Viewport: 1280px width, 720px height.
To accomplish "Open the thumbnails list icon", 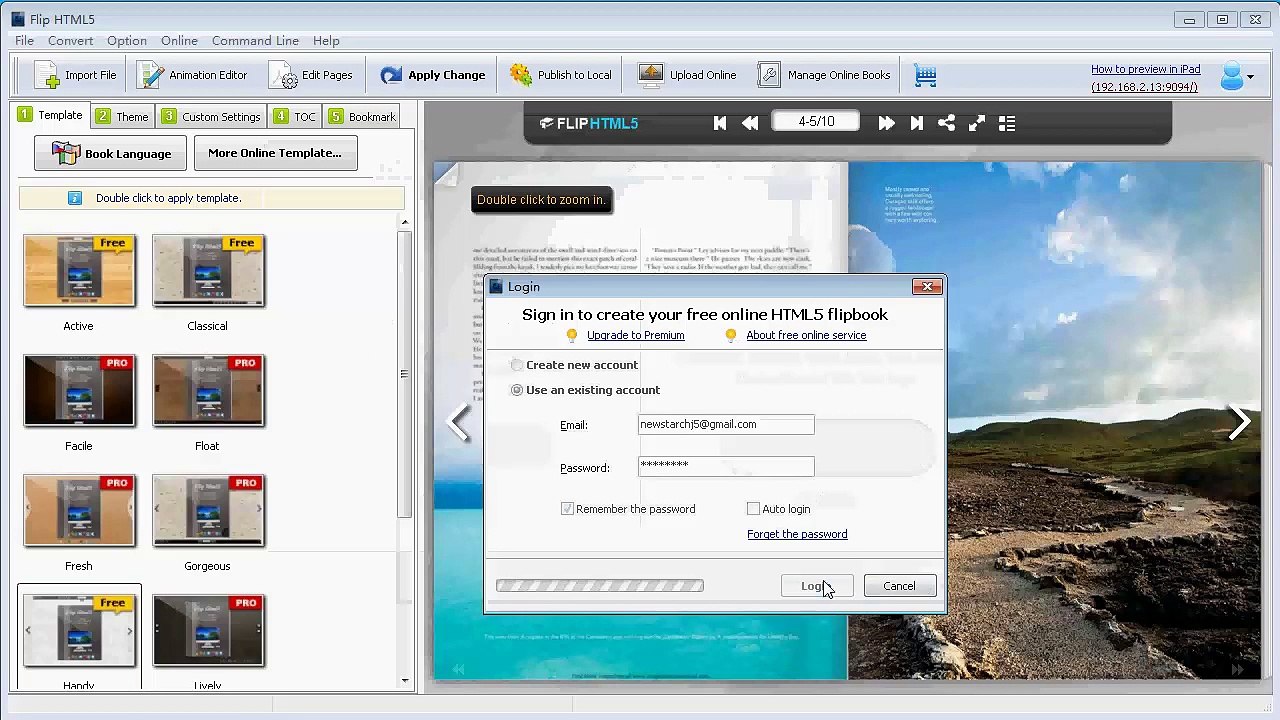I will [x=1007, y=123].
